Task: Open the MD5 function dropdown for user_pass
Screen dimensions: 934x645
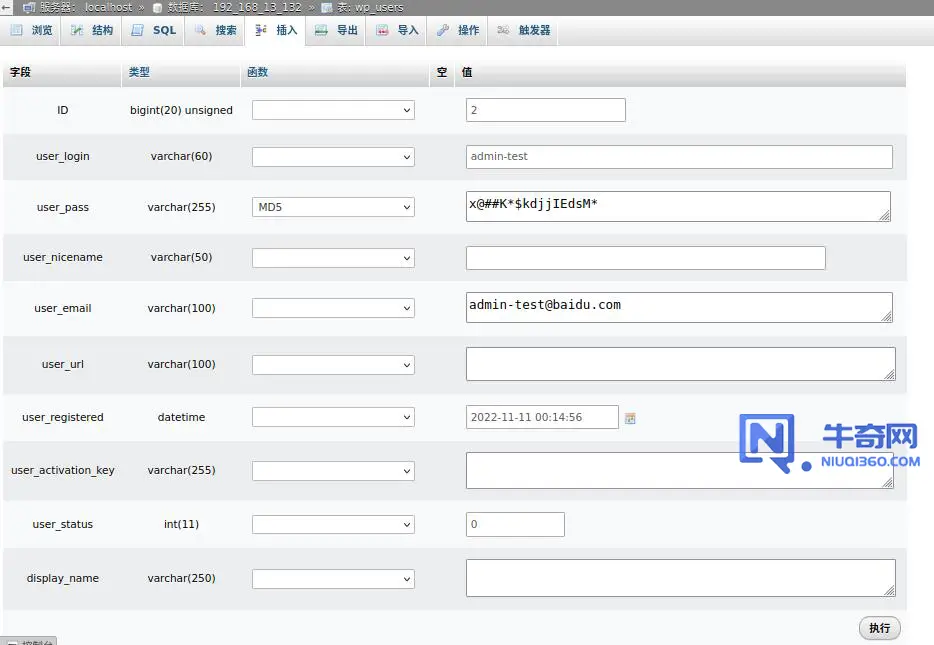Action: point(333,207)
